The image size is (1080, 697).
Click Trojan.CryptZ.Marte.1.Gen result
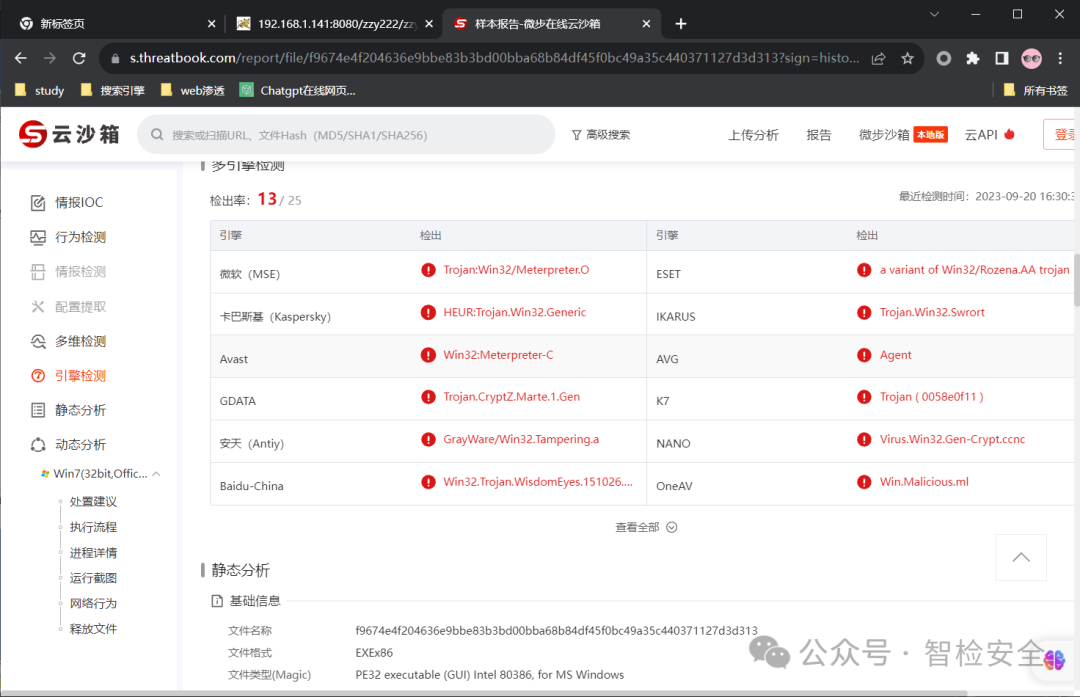[x=511, y=397]
